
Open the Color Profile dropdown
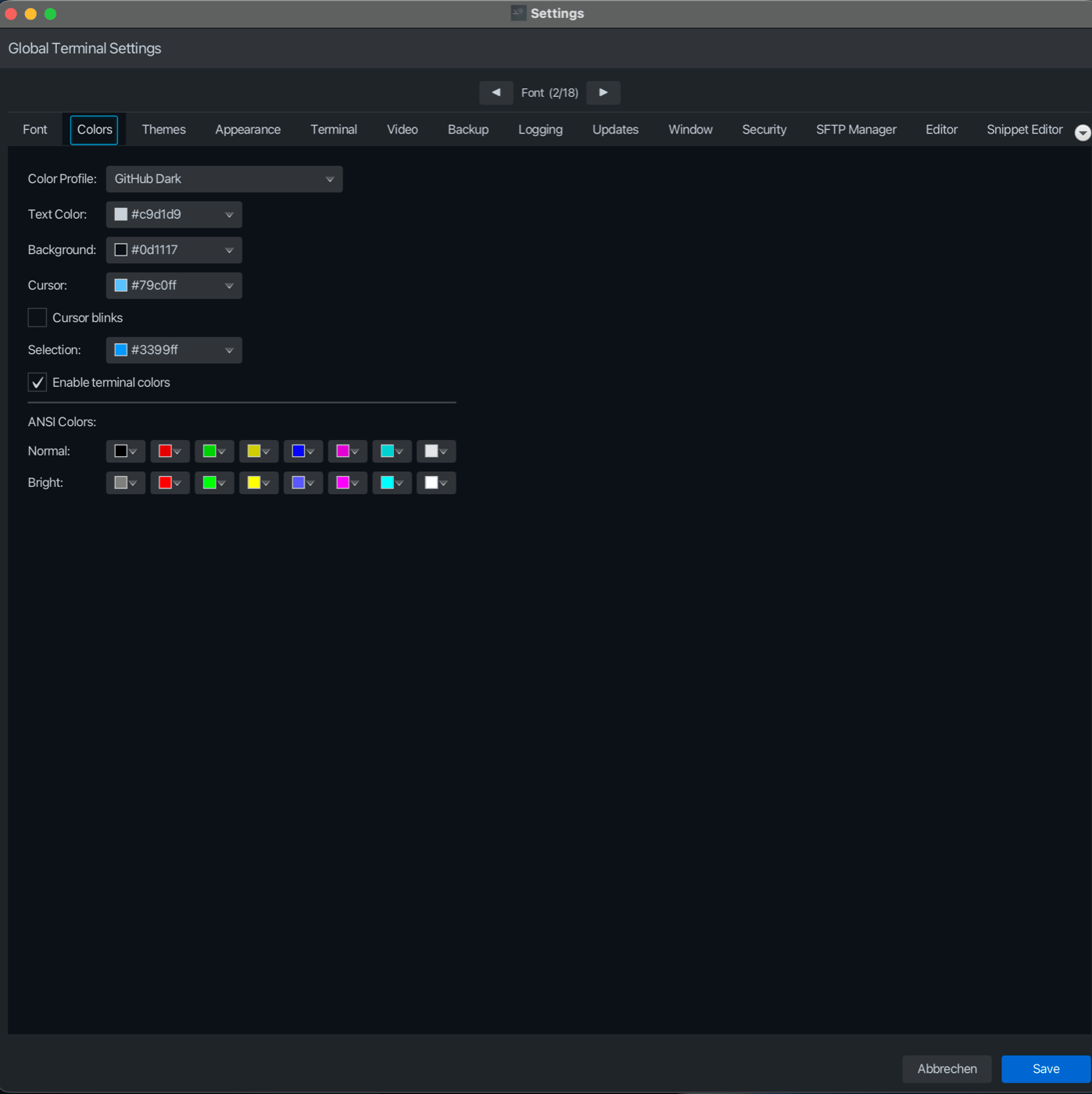point(224,179)
